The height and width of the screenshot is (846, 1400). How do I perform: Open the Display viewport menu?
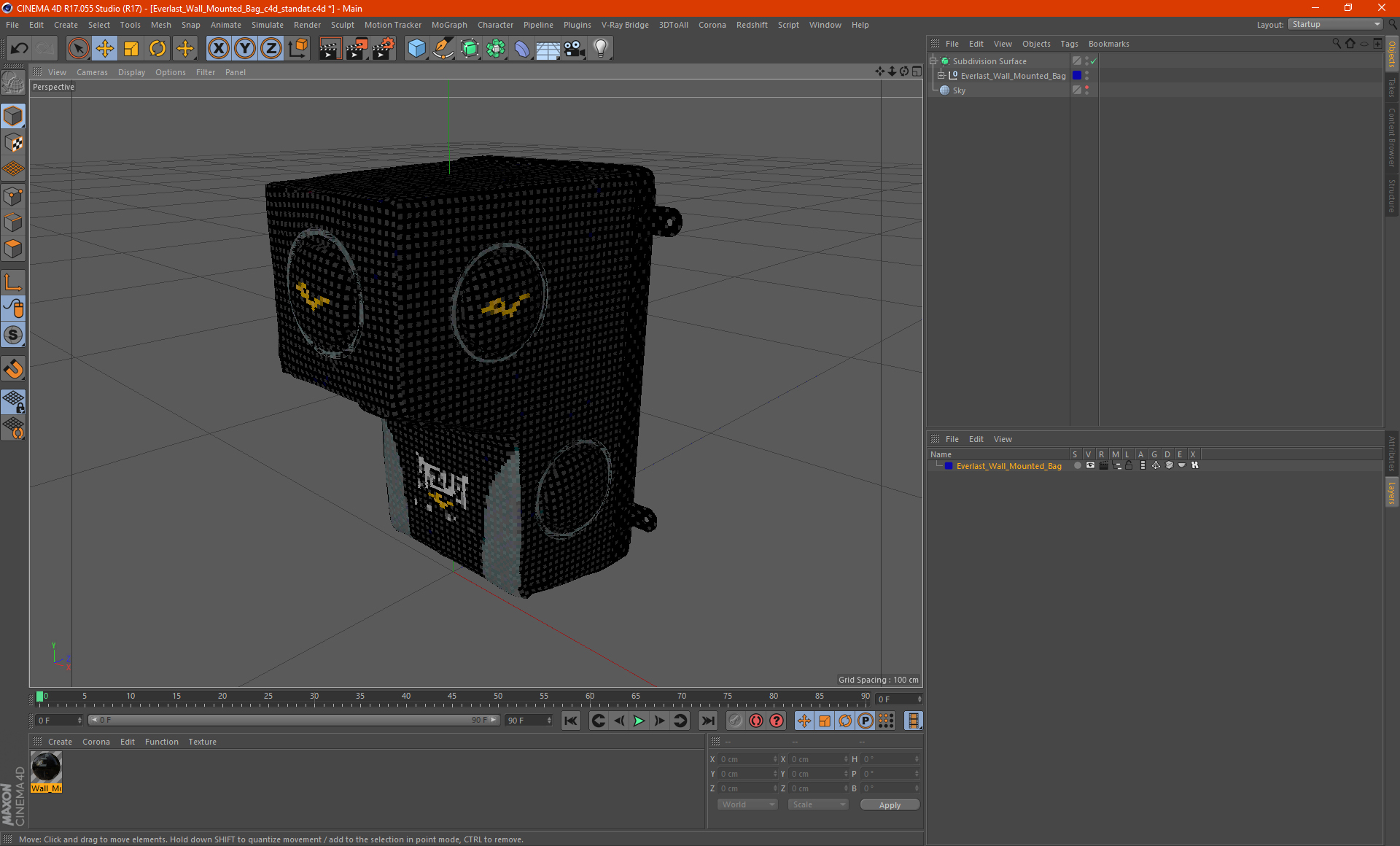coord(131,72)
